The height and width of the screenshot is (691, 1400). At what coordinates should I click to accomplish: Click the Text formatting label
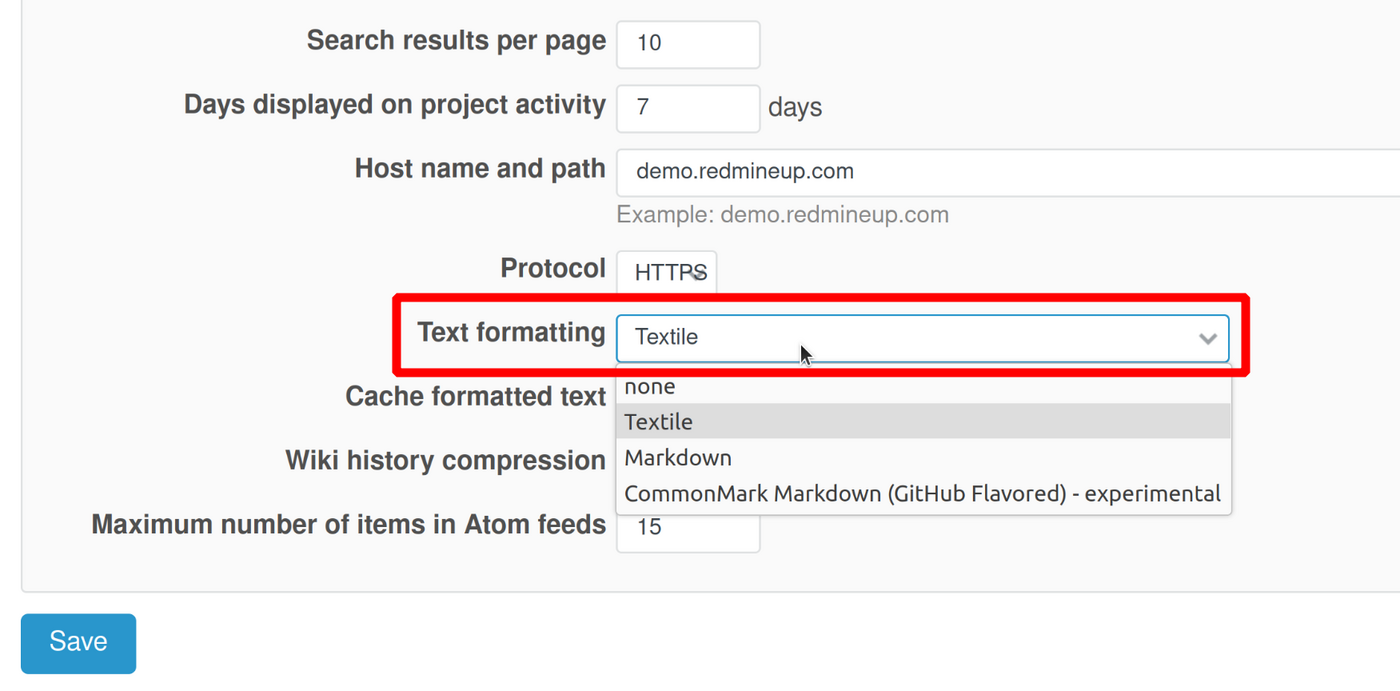point(511,332)
